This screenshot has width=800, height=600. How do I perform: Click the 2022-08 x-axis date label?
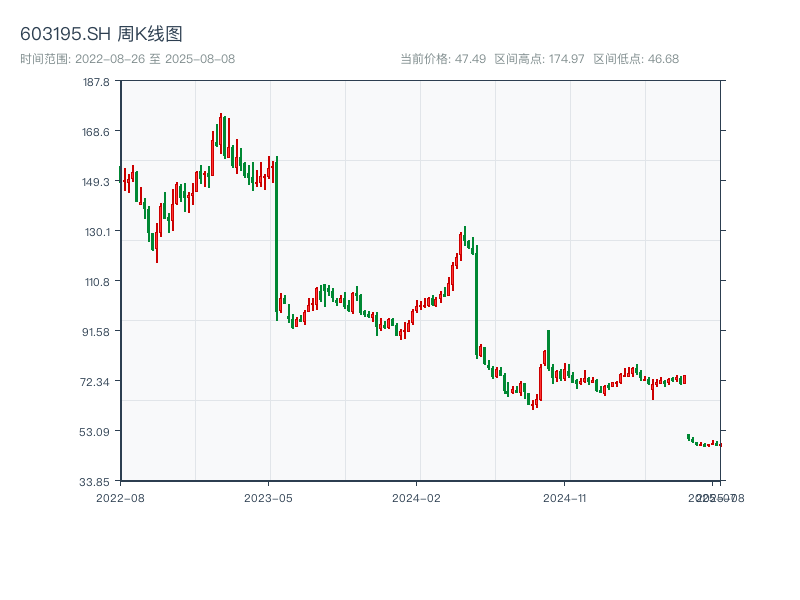point(120,497)
